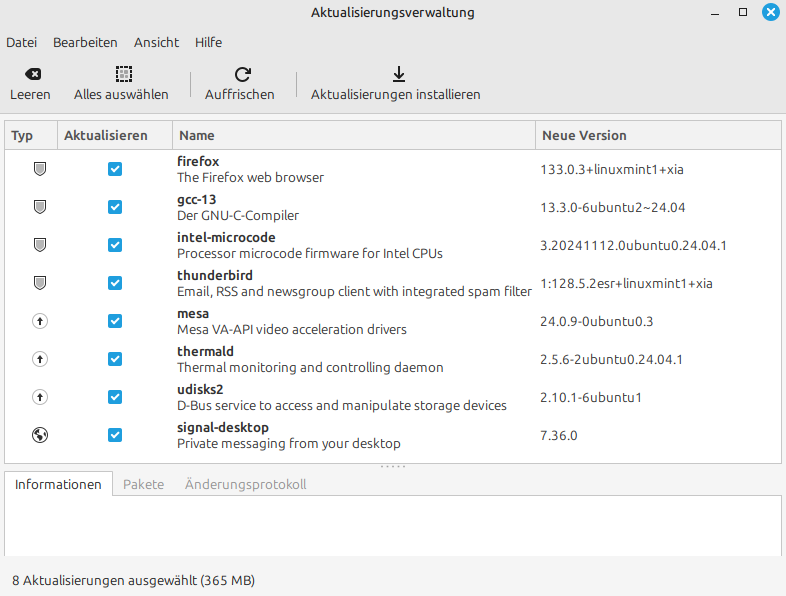Switch to the Änderungsprotokoll tab
Viewport: 786px width, 596px height.
point(246,484)
